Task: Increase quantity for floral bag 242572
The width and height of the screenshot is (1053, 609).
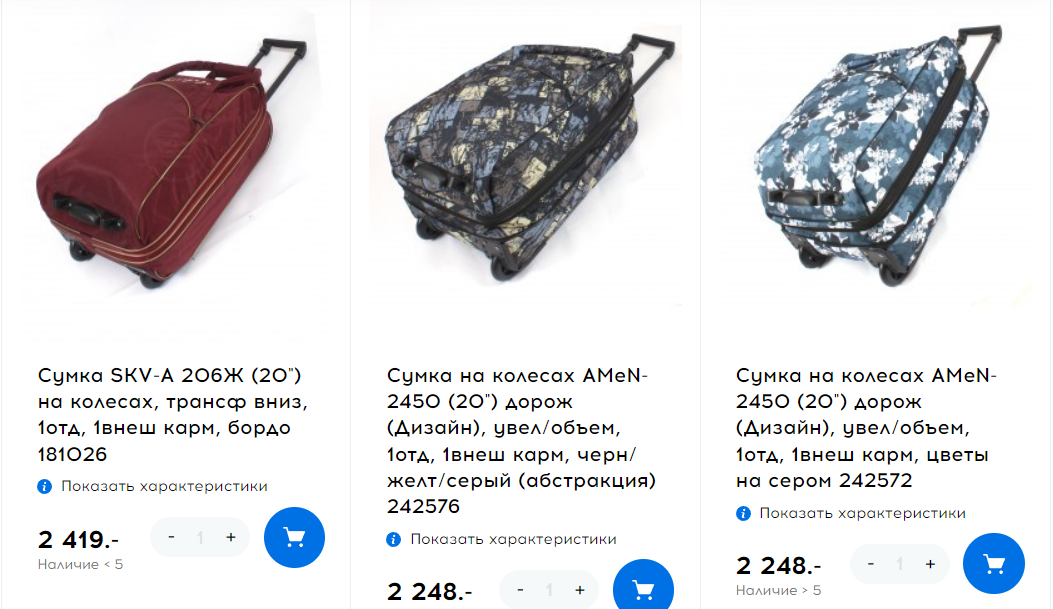Action: coord(930,564)
